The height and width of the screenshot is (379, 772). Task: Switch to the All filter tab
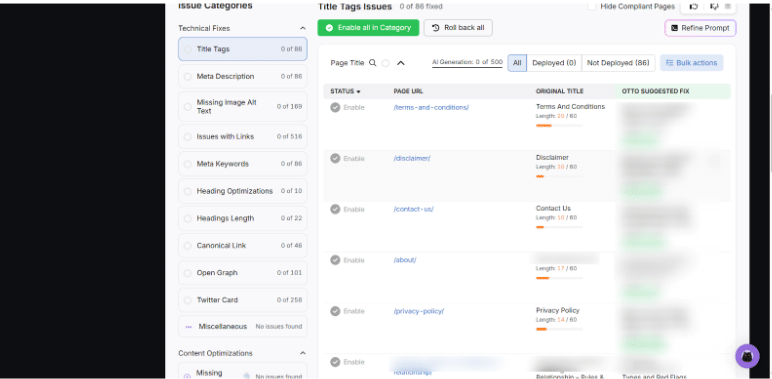[517, 63]
